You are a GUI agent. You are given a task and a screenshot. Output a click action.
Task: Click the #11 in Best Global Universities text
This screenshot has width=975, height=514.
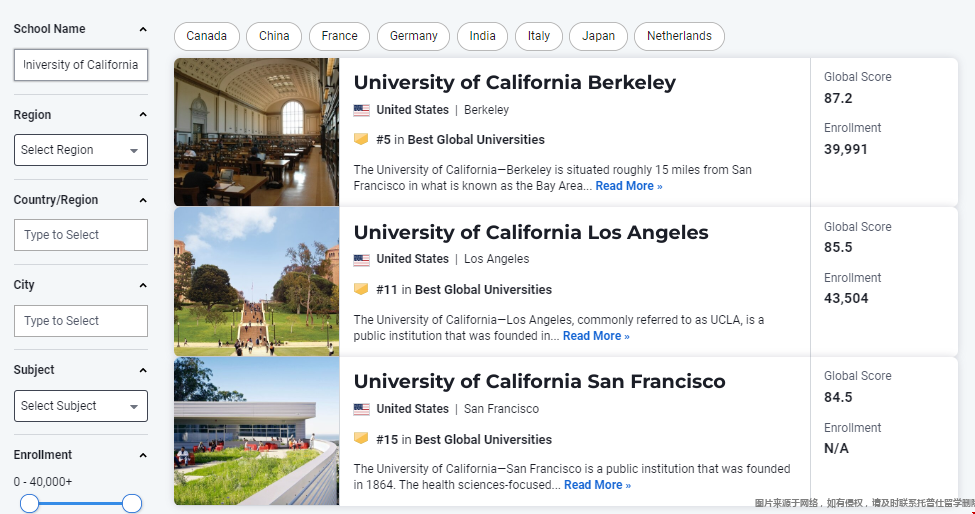pos(464,290)
